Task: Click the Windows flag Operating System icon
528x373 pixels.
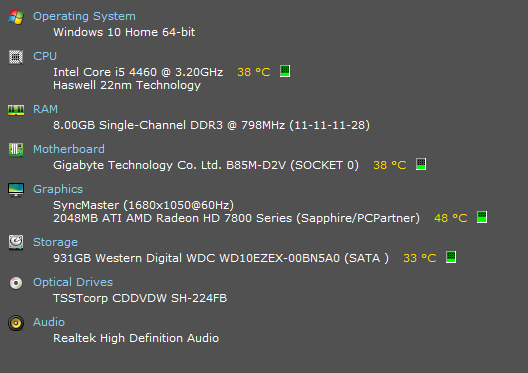Action: coord(16,16)
